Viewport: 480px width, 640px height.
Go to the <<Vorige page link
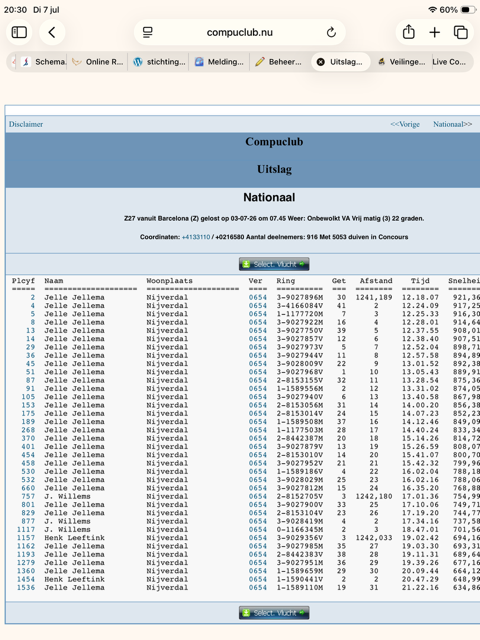pyautogui.click(x=405, y=124)
